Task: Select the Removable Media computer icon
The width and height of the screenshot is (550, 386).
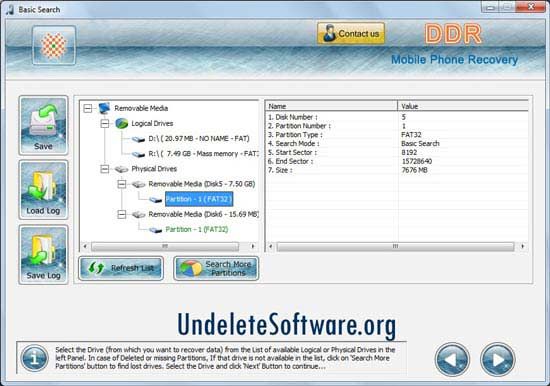Action: (x=105, y=108)
